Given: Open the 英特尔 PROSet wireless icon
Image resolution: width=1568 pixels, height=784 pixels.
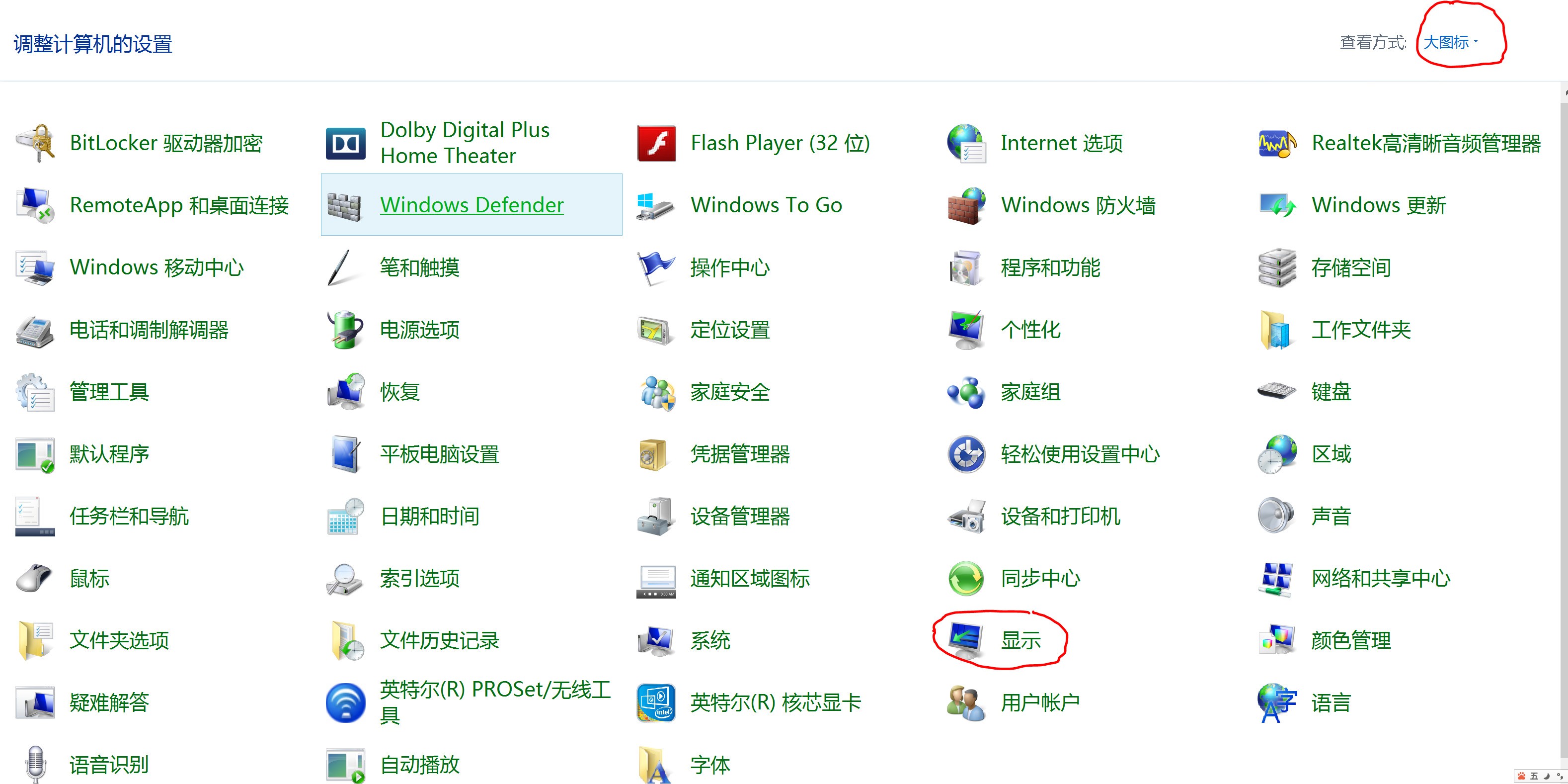Looking at the screenshot, I should point(345,702).
